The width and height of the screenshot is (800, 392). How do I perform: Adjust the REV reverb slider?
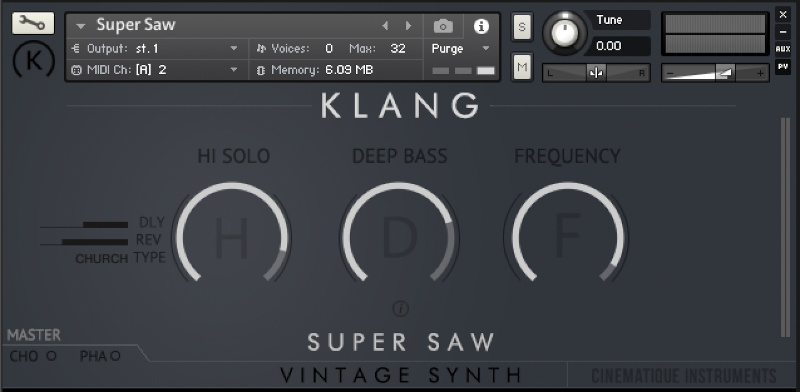pyautogui.click(x=84, y=242)
